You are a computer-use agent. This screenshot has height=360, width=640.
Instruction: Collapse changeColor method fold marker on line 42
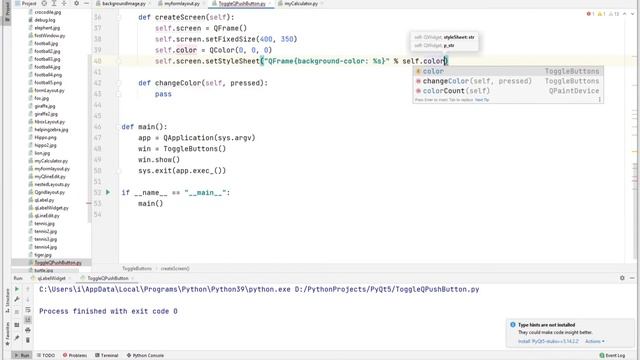pyautogui.click(x=119, y=83)
